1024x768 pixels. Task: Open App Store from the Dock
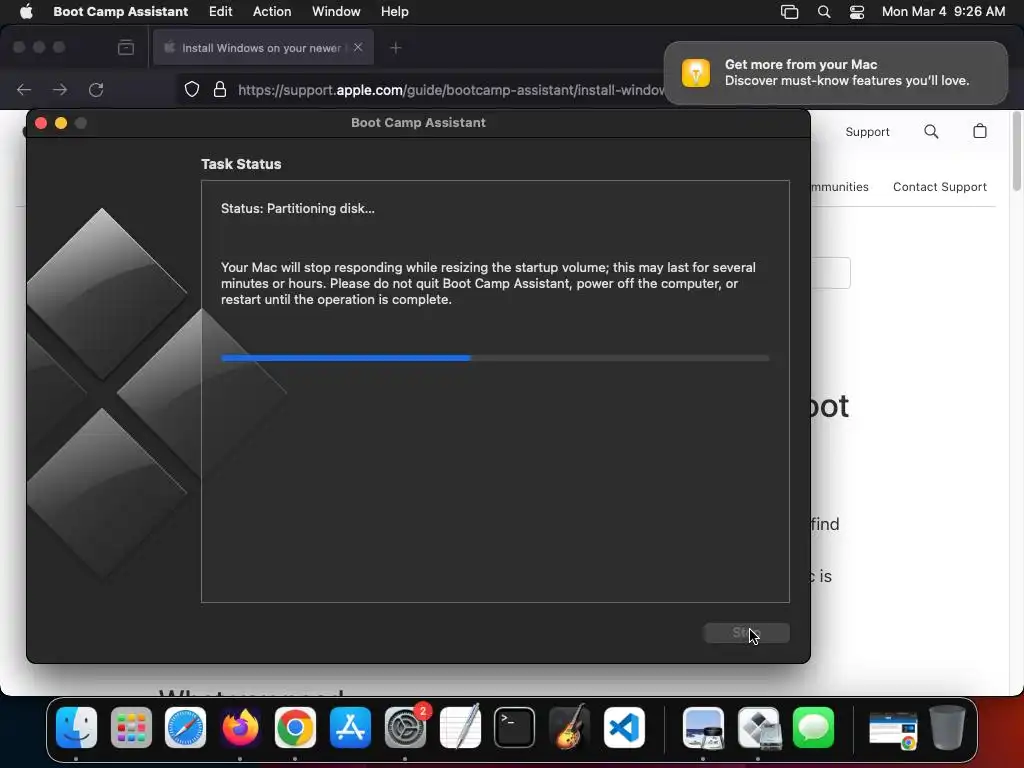coord(350,728)
